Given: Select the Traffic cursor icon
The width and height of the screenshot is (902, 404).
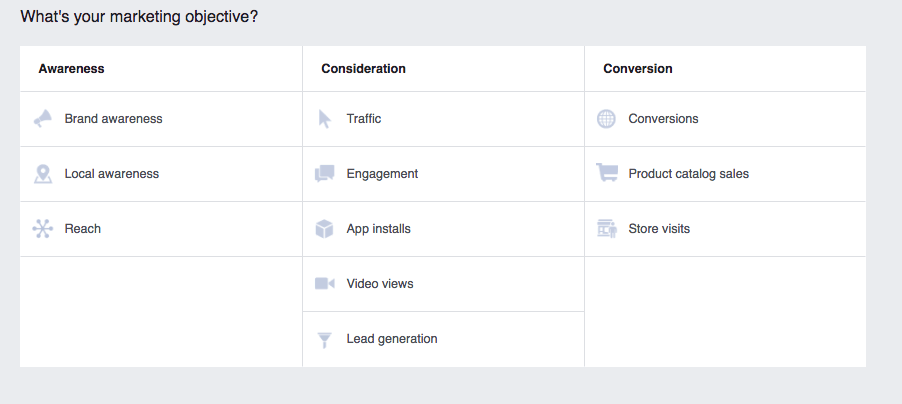Looking at the screenshot, I should coord(324,119).
